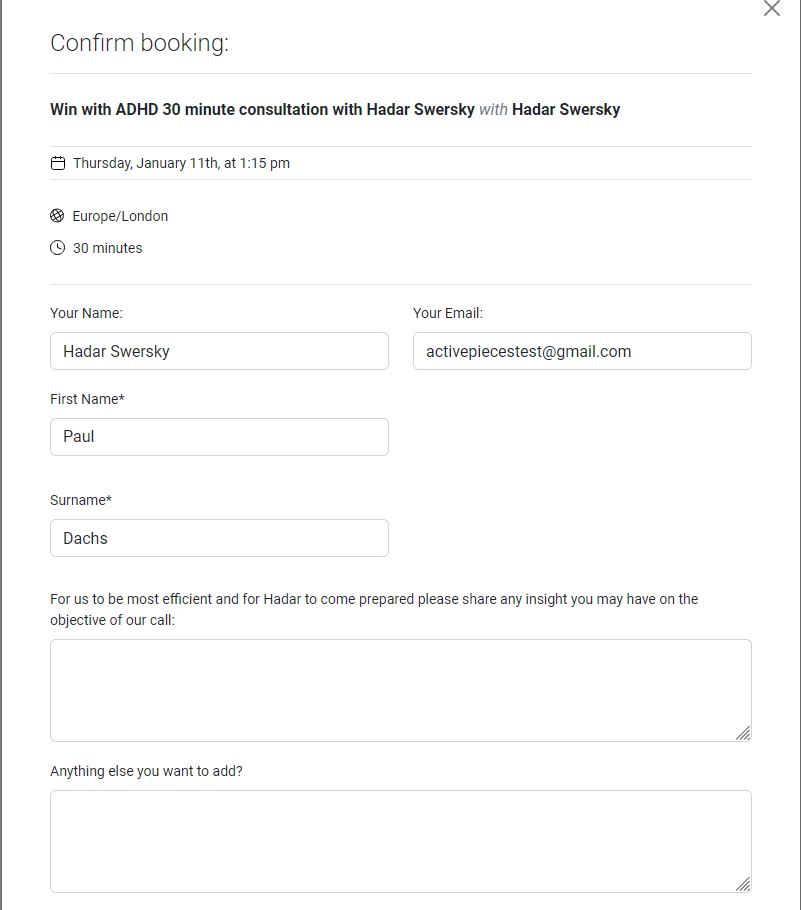Screen dimensions: 801x910
Task: Close the Confirm booking dialog
Action: 771,9
